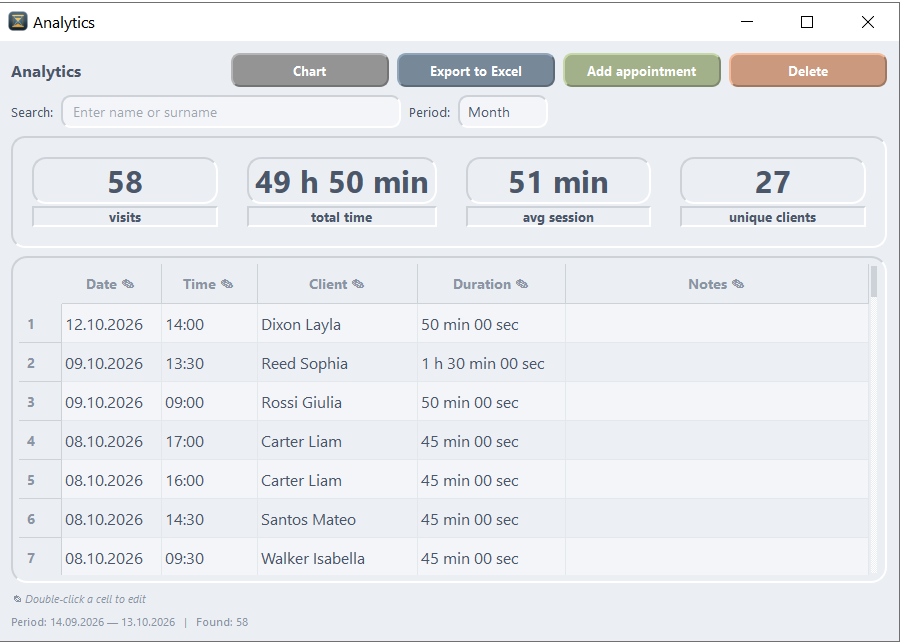Click the 09:30 time cell

point(210,557)
